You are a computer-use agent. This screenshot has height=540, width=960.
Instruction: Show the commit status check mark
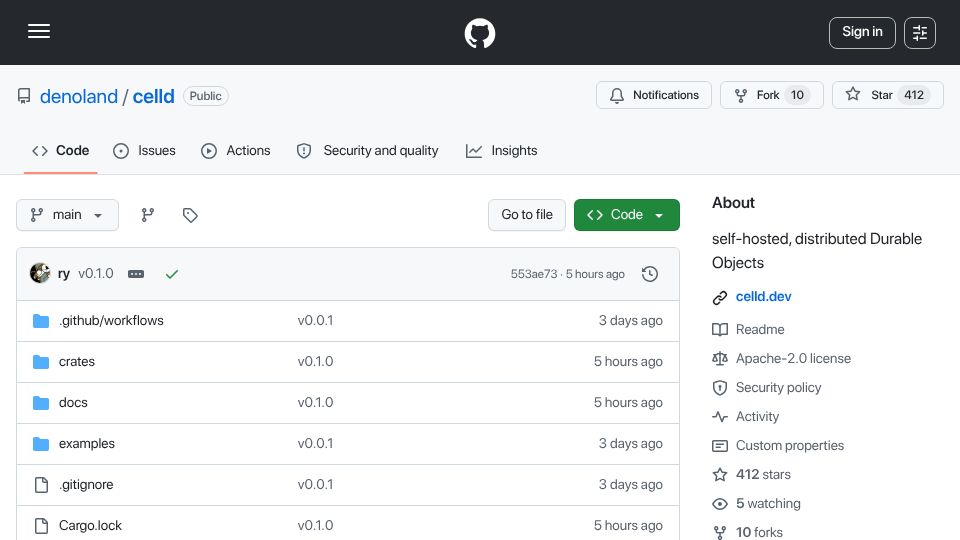171,274
